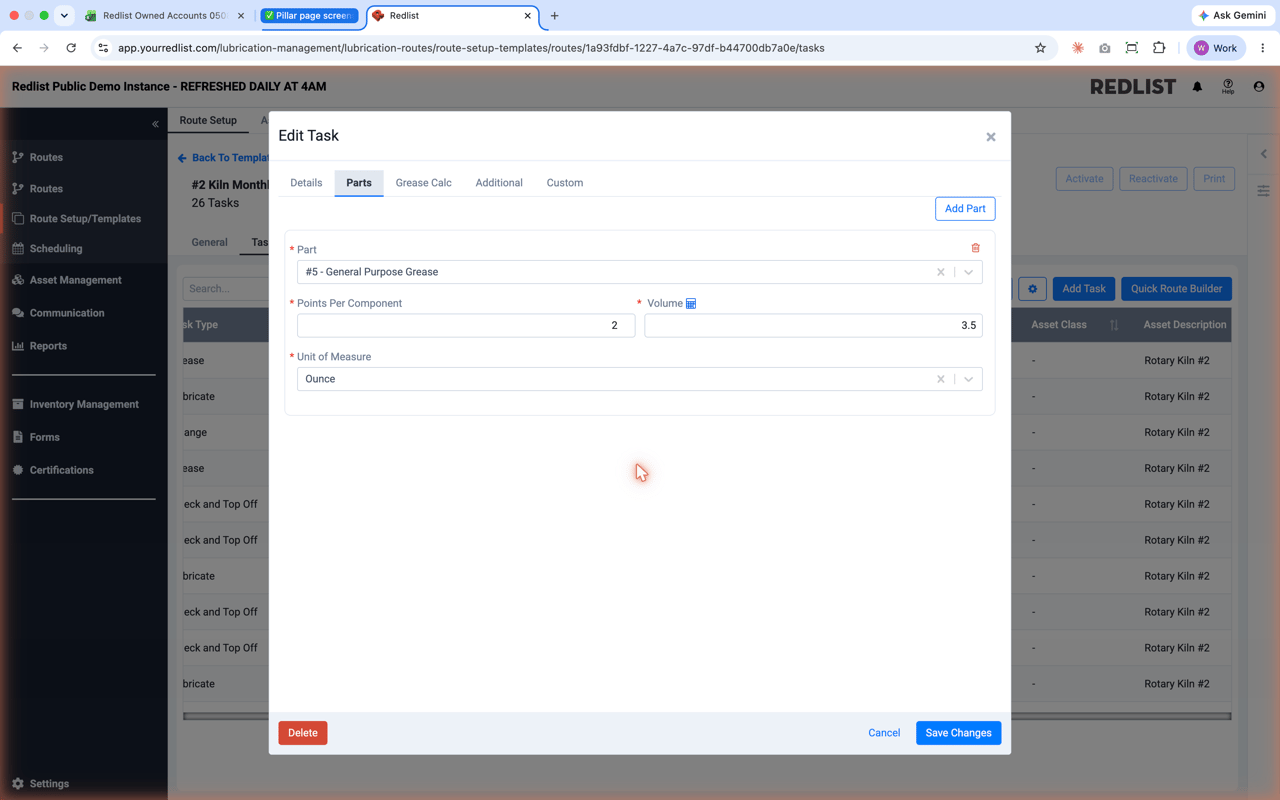
Task: Open a new browser tab
Action: click(x=554, y=16)
